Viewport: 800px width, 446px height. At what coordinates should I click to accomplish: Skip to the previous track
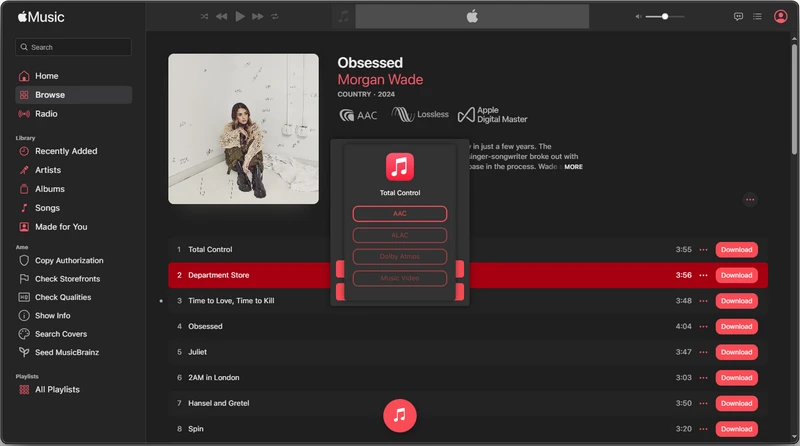[x=221, y=16]
